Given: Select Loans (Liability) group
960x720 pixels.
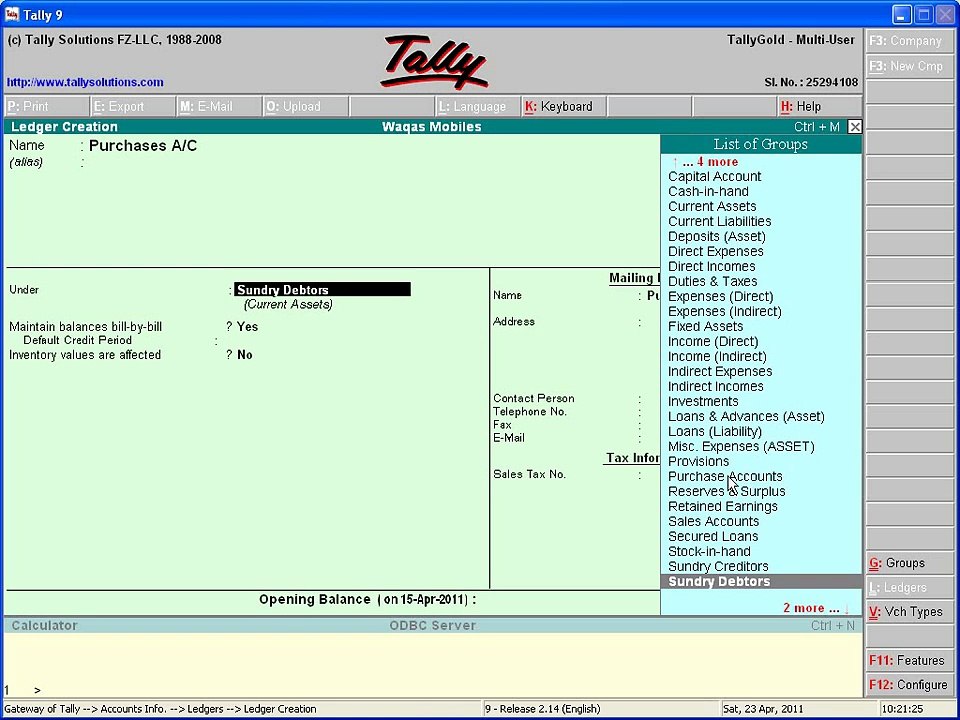Looking at the screenshot, I should pos(715,431).
